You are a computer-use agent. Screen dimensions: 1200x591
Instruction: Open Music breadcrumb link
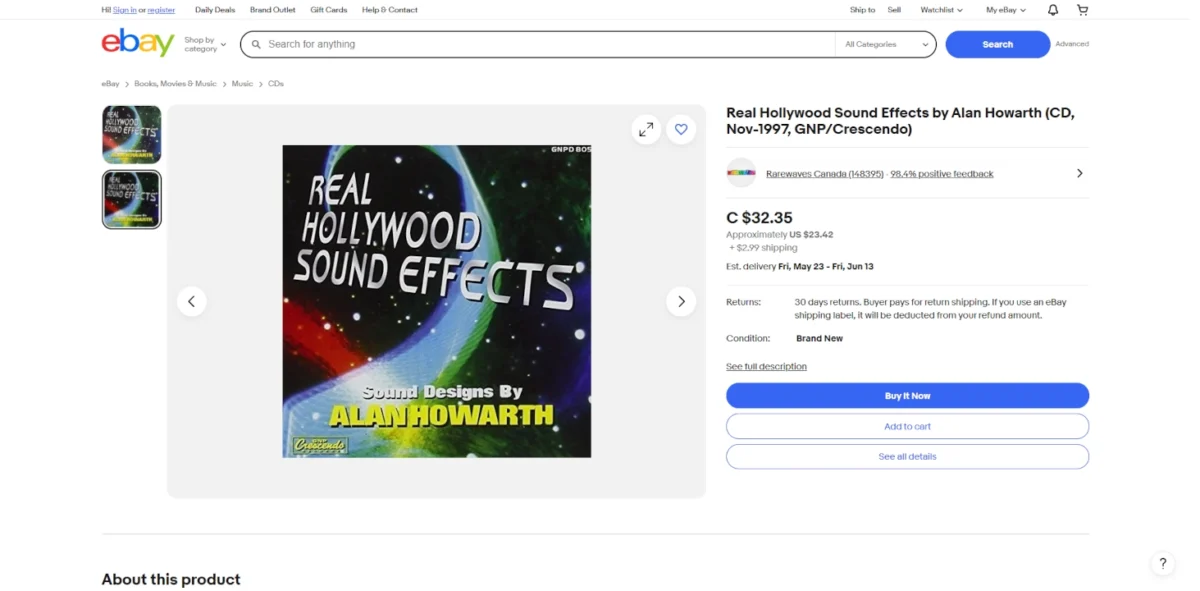[242, 84]
